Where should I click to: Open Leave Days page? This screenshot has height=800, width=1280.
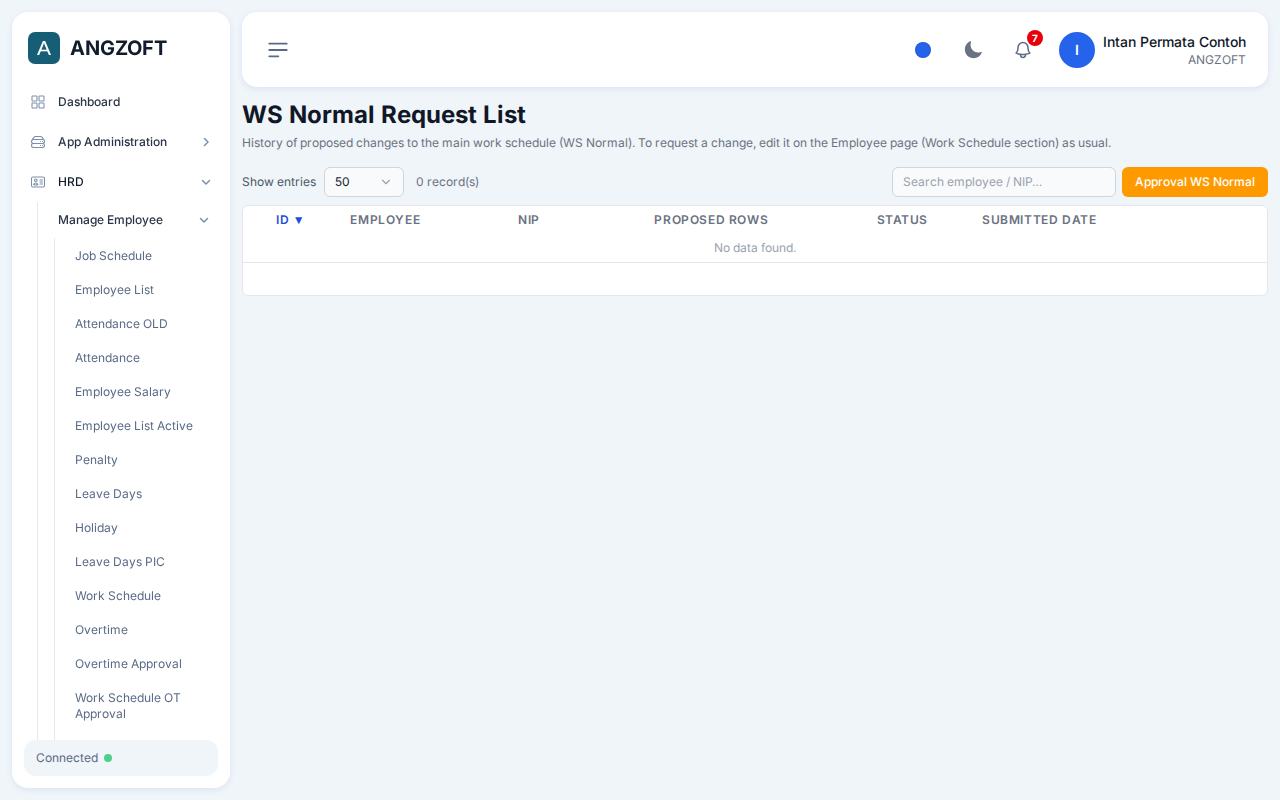point(108,494)
